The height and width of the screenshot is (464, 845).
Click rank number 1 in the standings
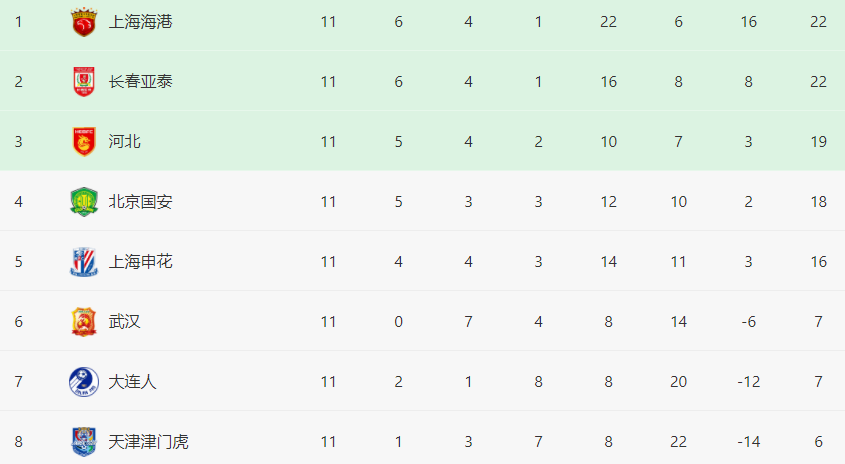(18, 22)
